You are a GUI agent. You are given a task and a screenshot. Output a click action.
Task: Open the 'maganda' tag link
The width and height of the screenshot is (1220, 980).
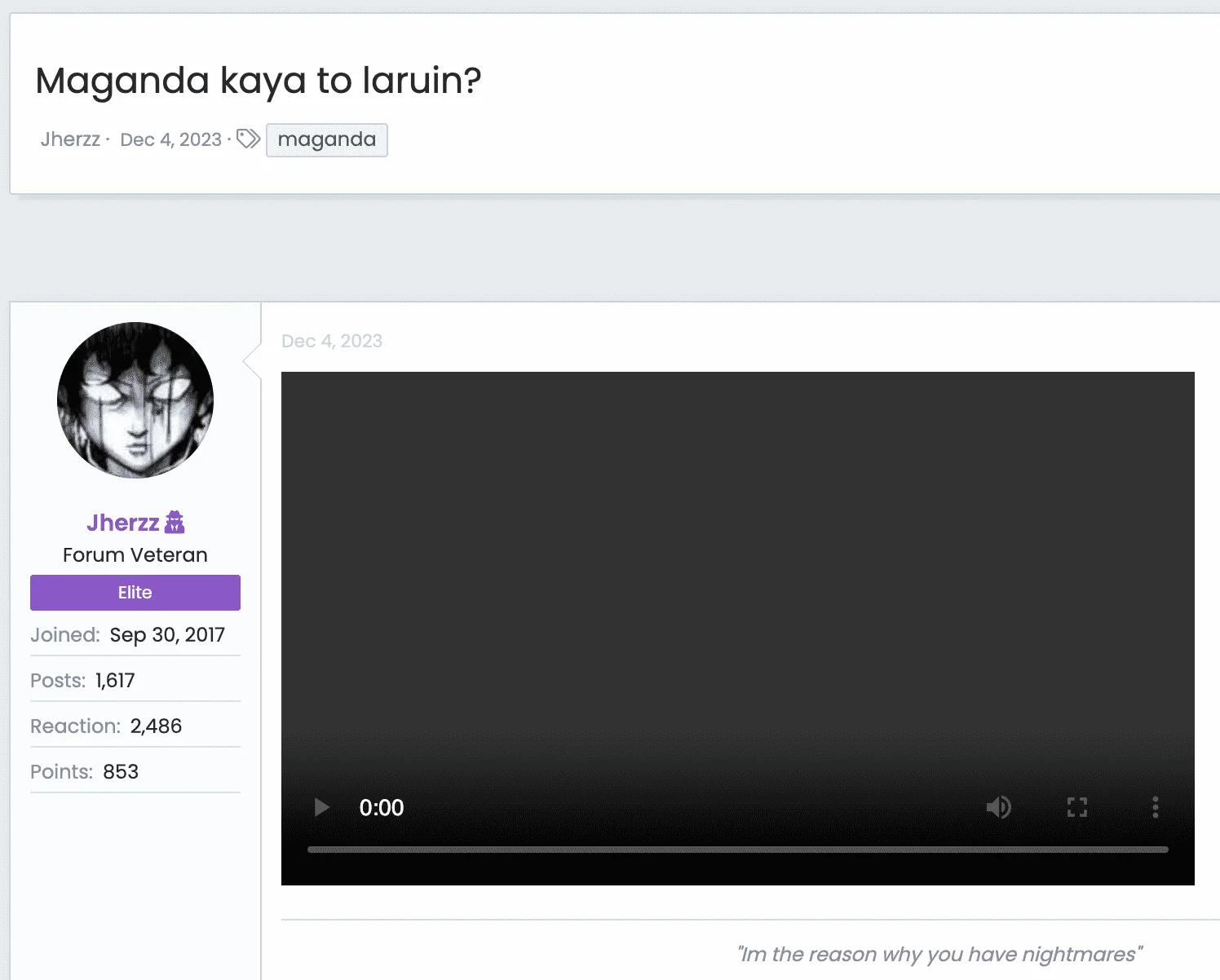[x=327, y=140]
